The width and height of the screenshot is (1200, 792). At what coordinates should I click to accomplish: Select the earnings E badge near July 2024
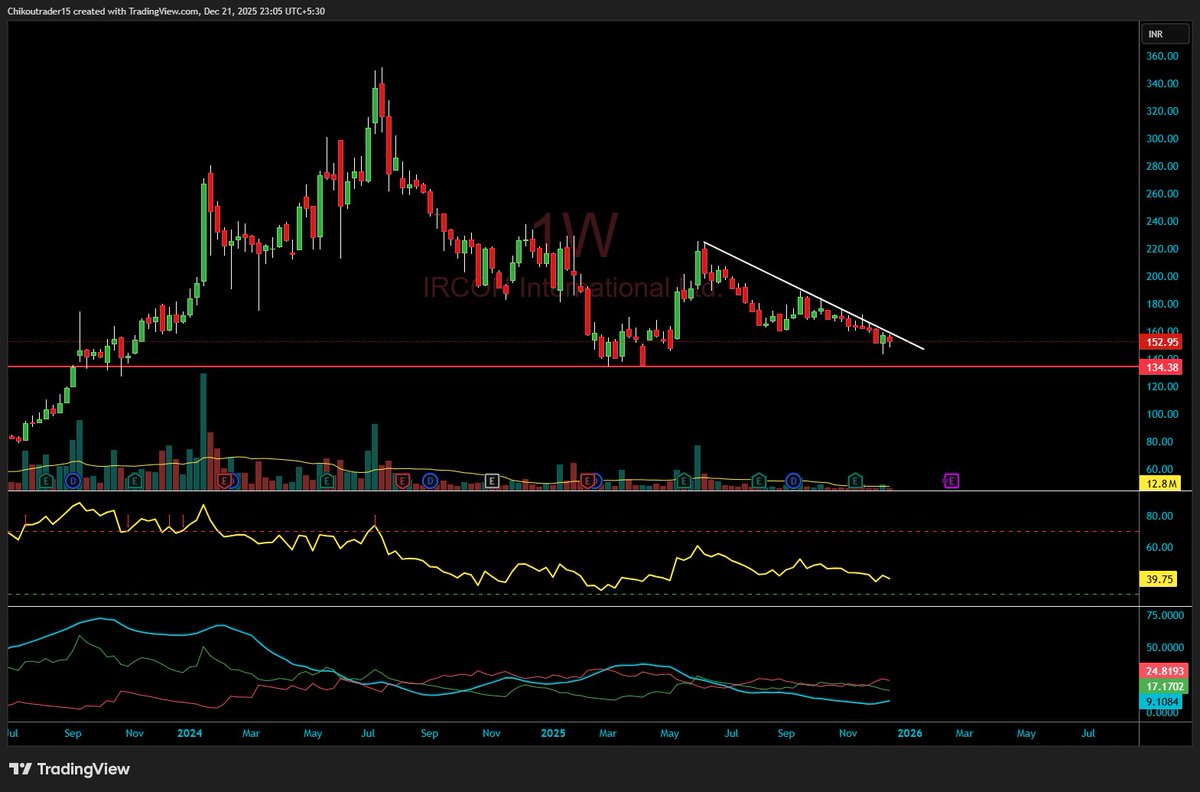click(x=401, y=480)
